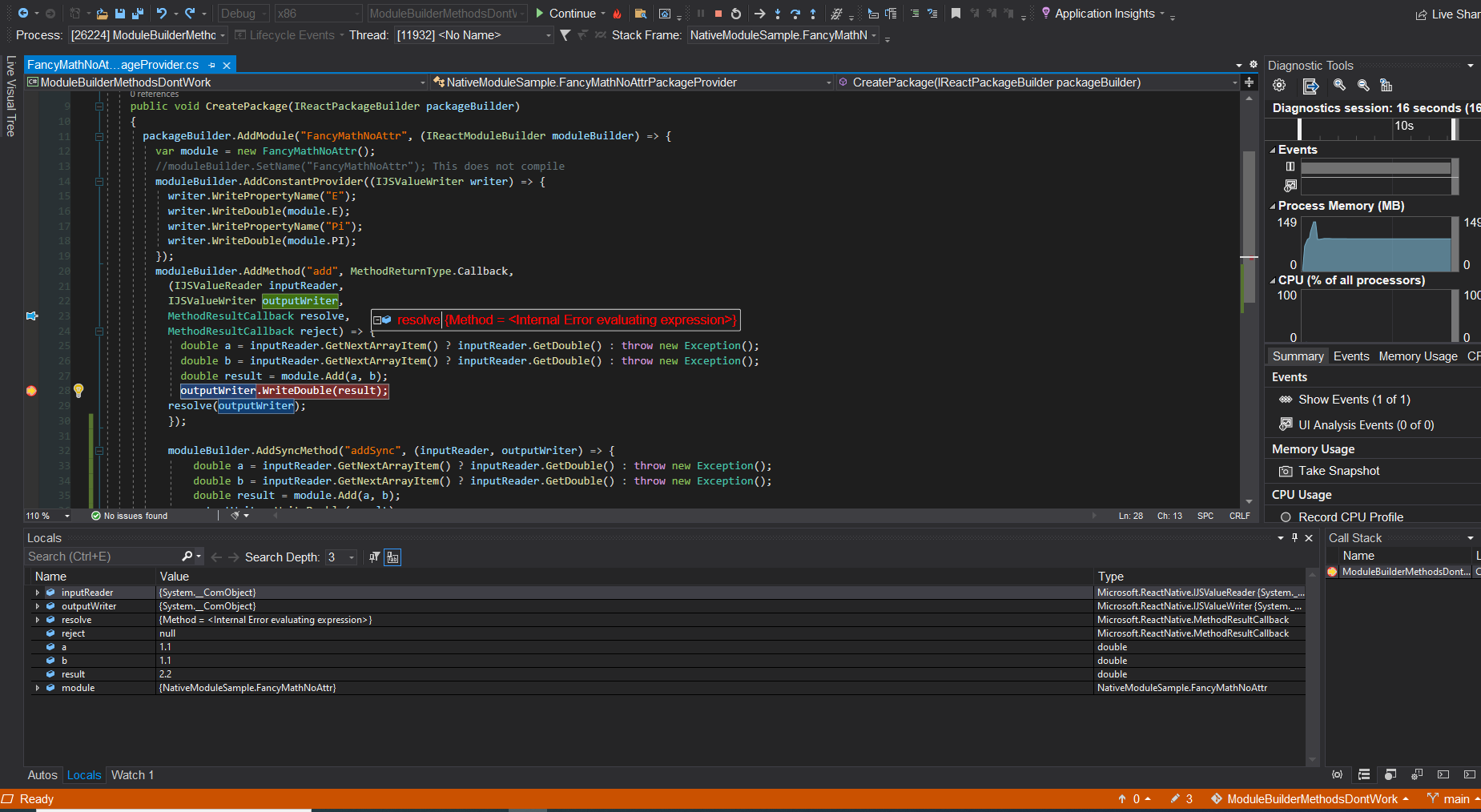Pin the Locals window

(x=1294, y=537)
